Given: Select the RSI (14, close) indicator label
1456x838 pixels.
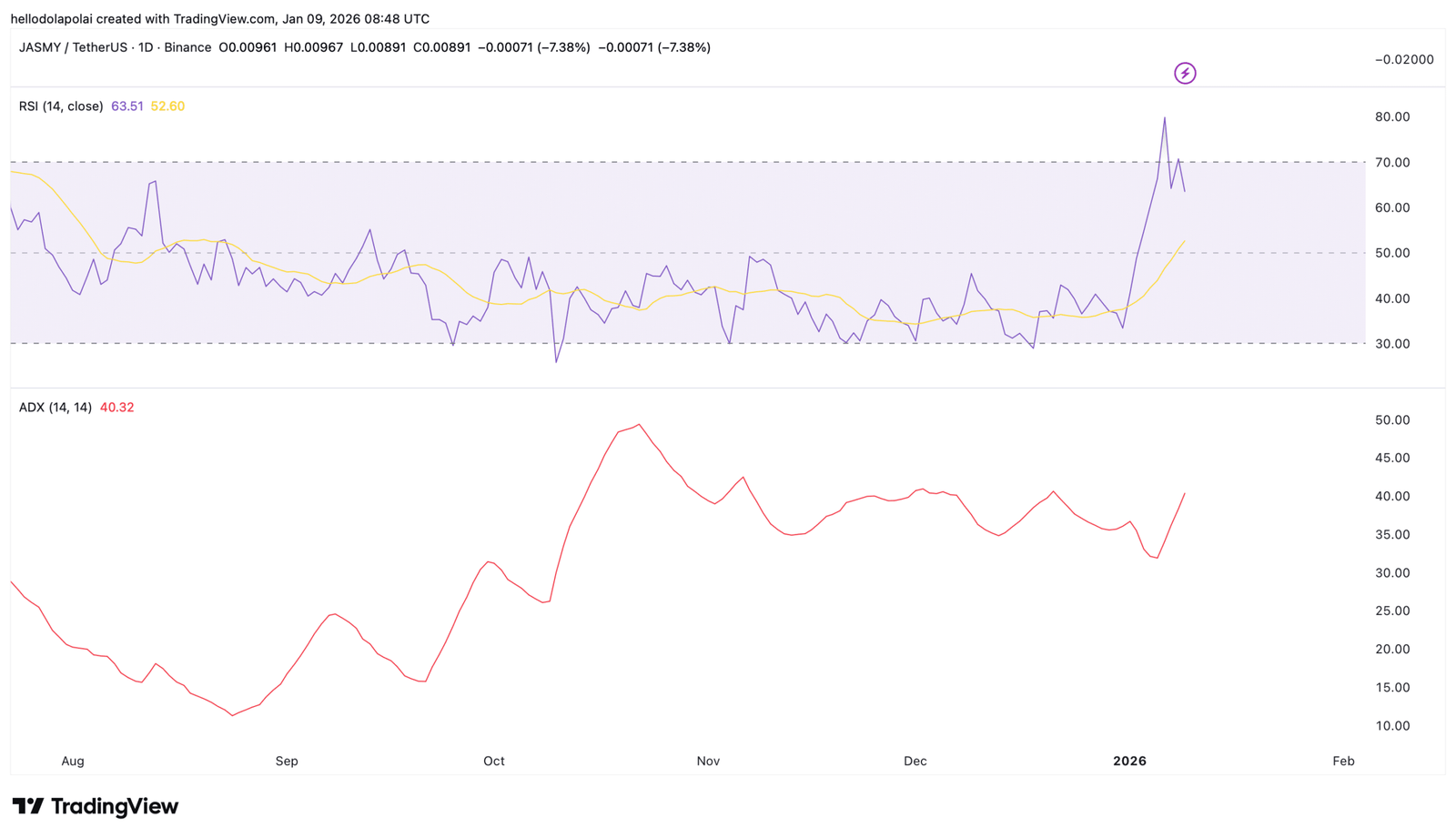Looking at the screenshot, I should tap(61, 106).
